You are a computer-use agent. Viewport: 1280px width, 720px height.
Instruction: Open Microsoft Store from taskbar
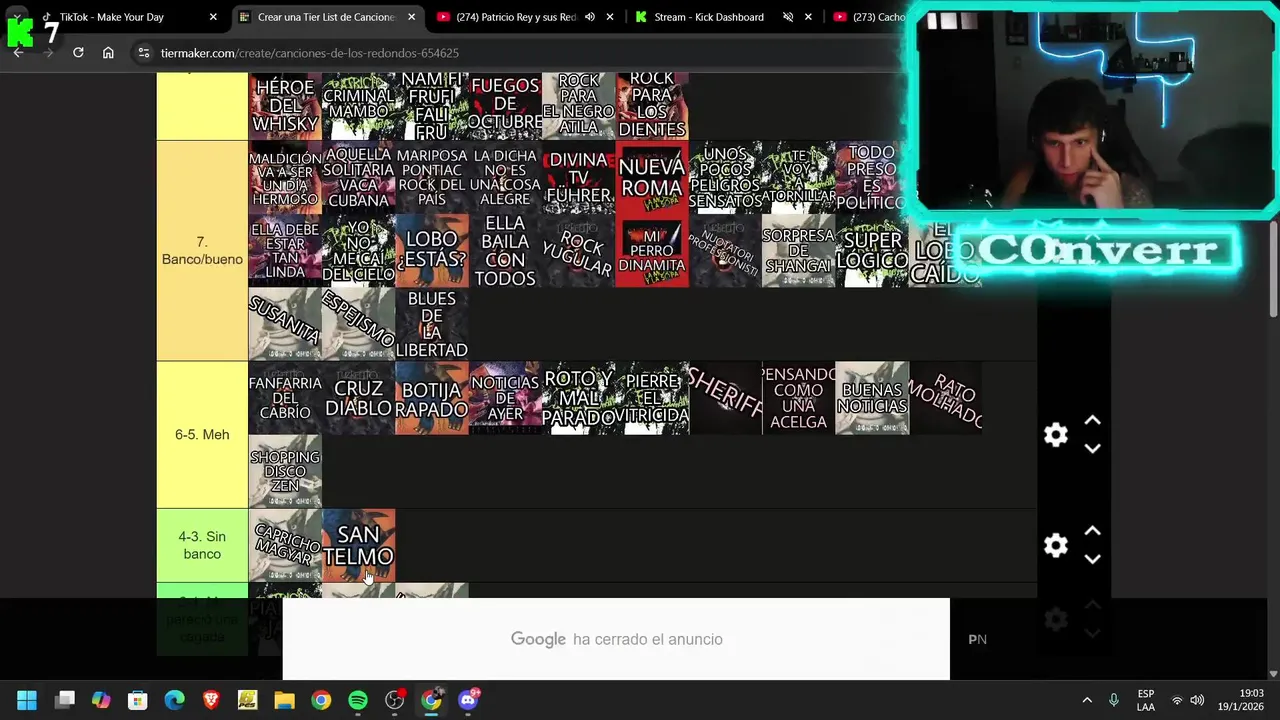(138, 700)
